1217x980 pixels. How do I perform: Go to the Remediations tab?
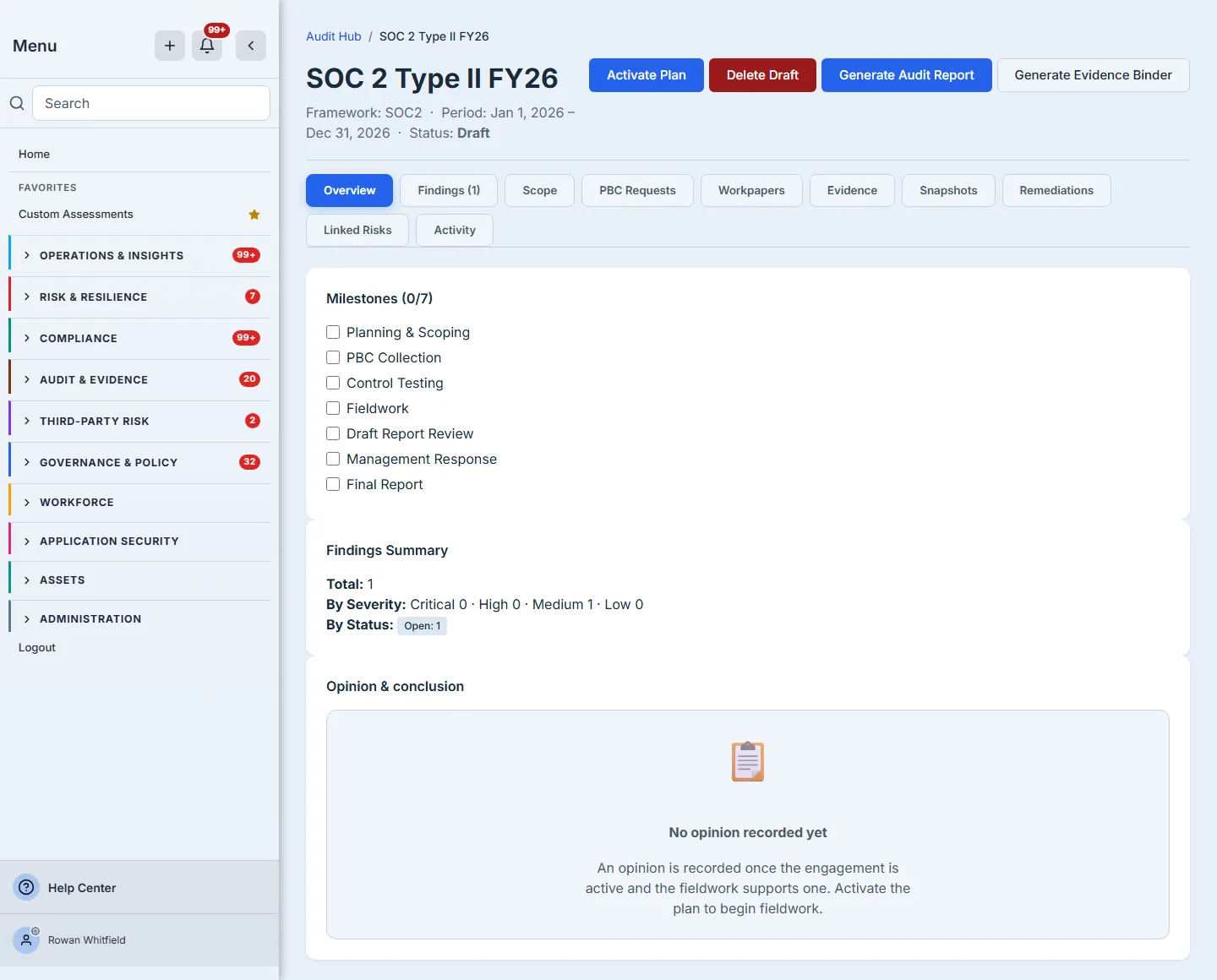[x=1056, y=190]
